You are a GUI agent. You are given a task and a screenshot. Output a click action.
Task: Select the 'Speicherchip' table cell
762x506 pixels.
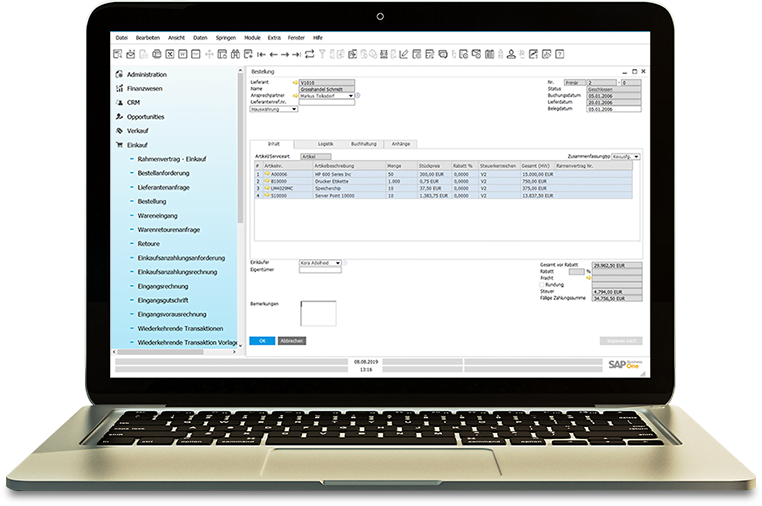coord(349,188)
